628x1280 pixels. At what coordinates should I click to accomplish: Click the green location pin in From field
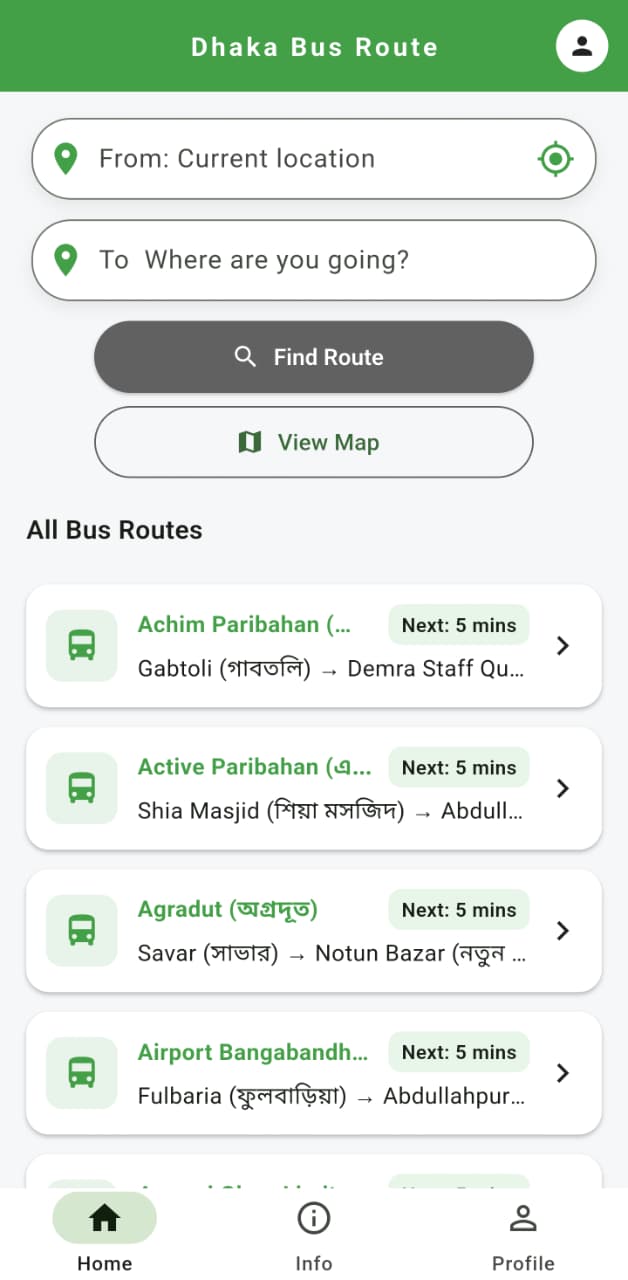point(65,157)
